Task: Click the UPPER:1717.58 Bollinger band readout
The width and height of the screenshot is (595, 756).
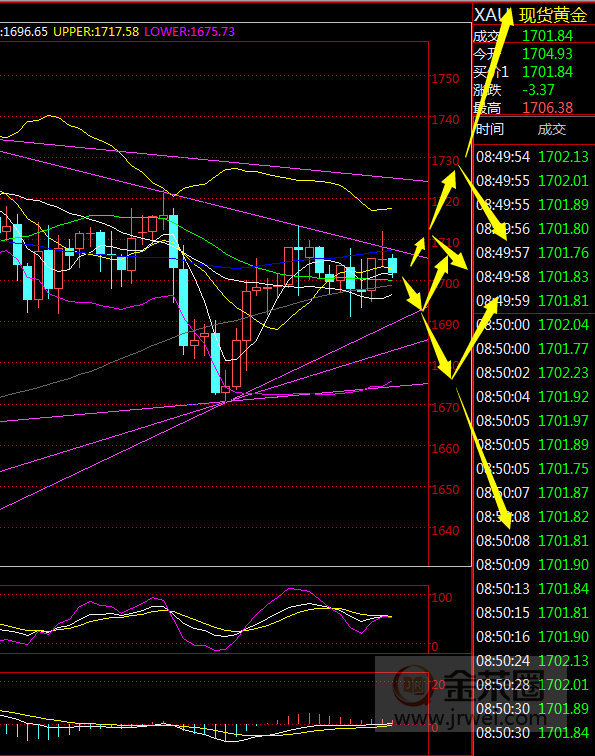Action: (x=96, y=32)
